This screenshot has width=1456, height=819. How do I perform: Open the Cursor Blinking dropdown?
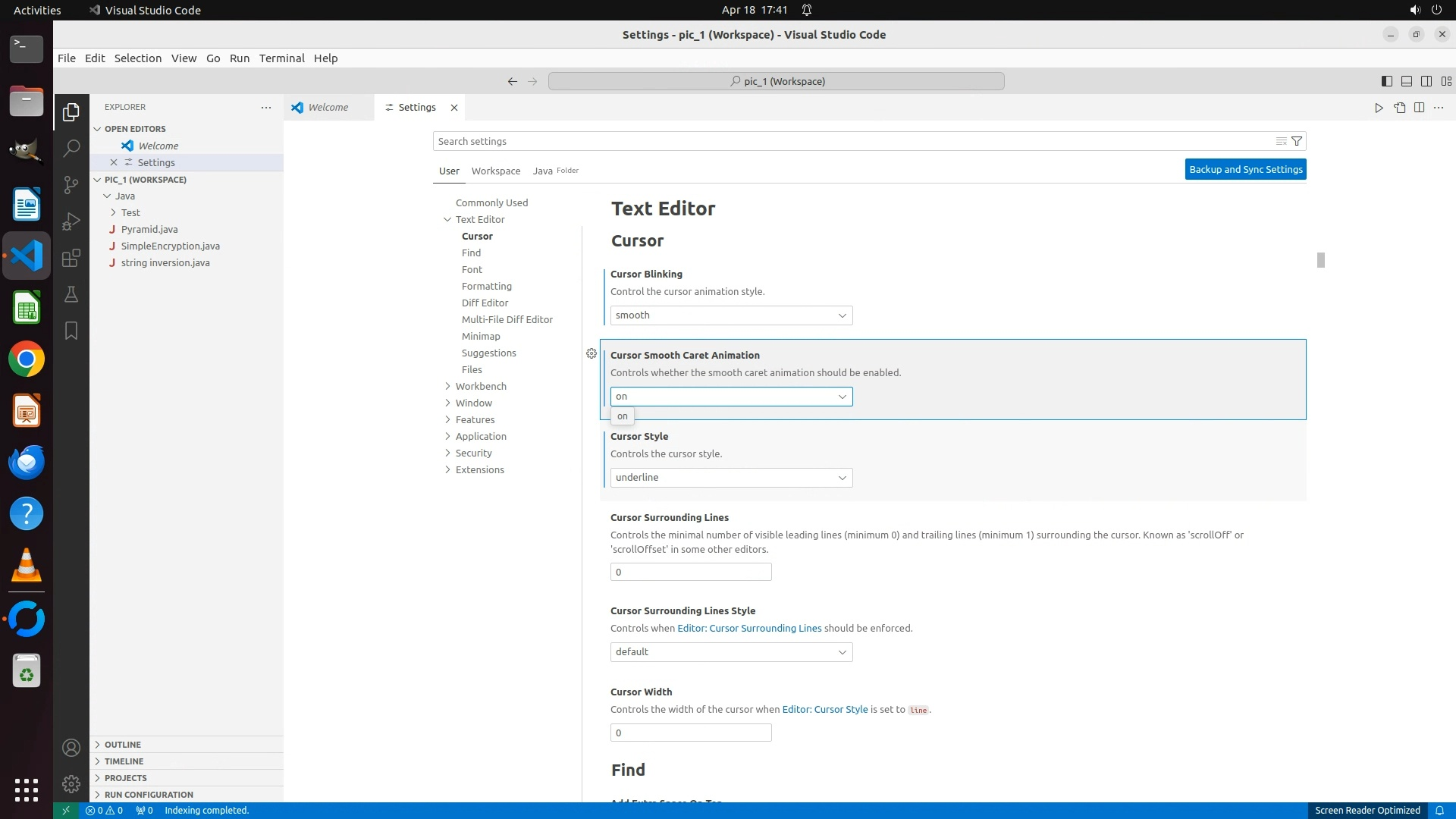point(731,315)
